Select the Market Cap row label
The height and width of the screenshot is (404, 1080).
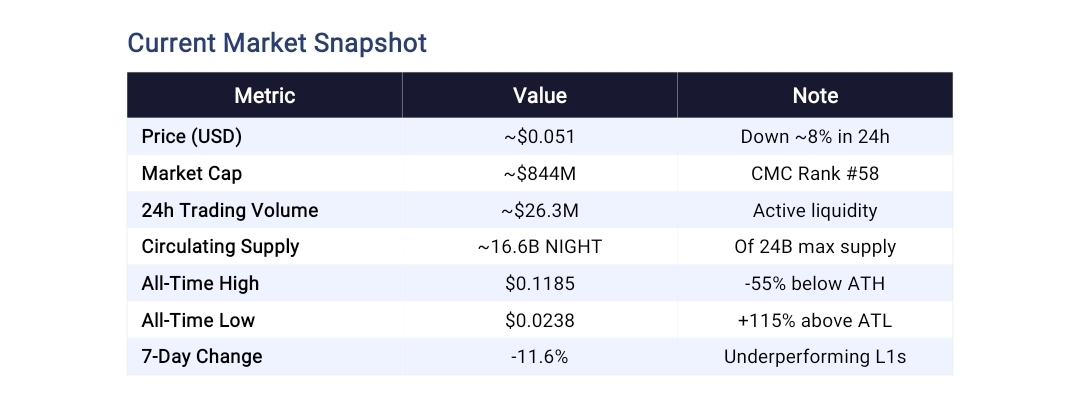coord(192,174)
